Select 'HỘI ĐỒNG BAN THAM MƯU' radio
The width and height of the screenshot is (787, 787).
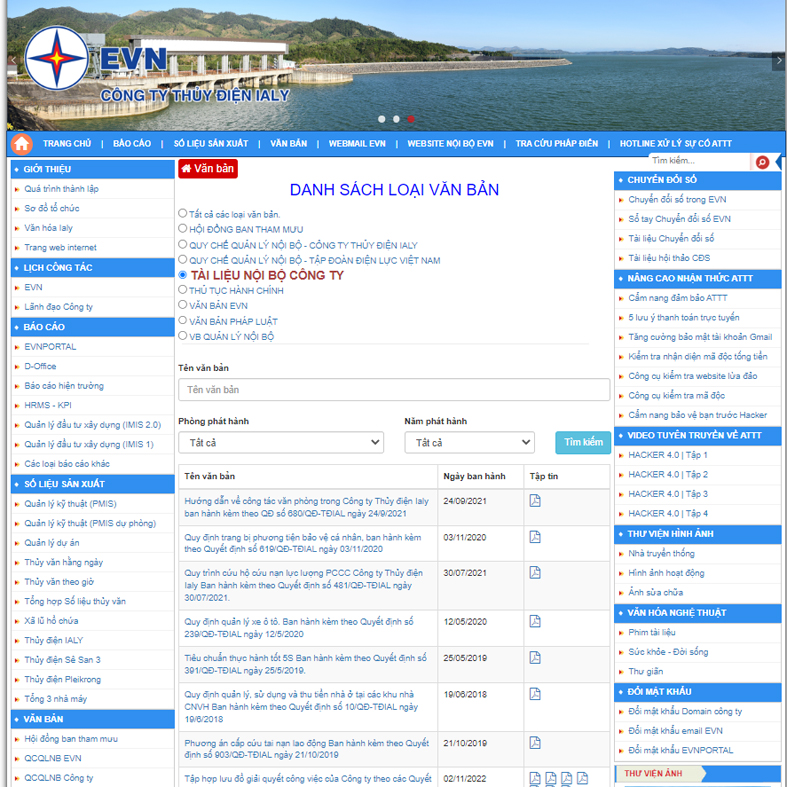[183, 228]
